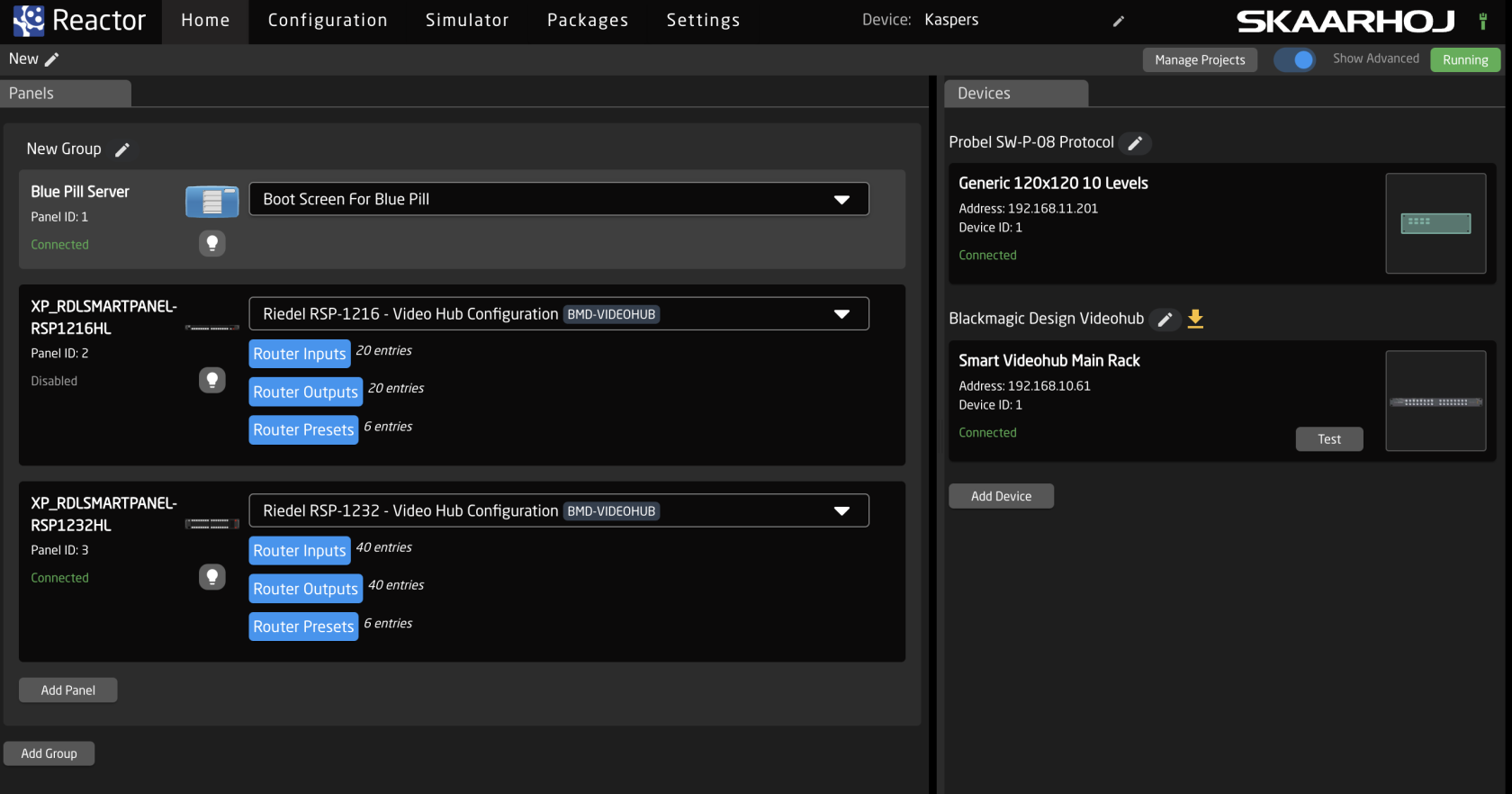Click the Blue Pill Server name

[80, 192]
